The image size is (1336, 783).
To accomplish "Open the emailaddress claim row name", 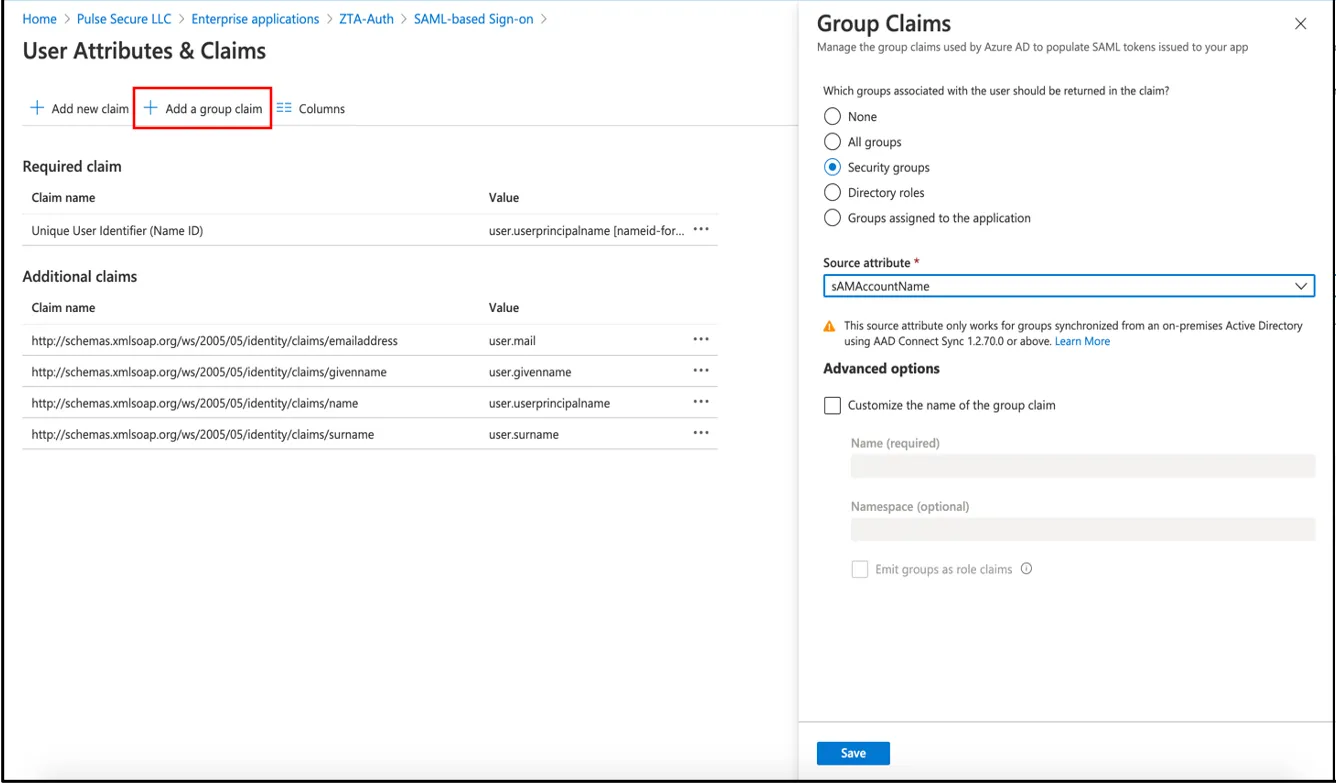I will click(215, 341).
